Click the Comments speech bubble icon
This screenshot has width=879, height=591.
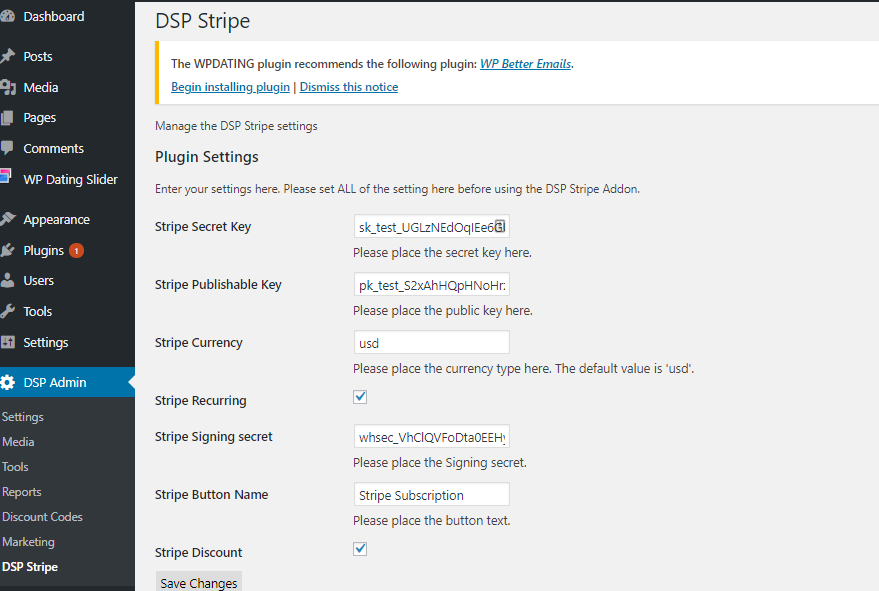7,148
